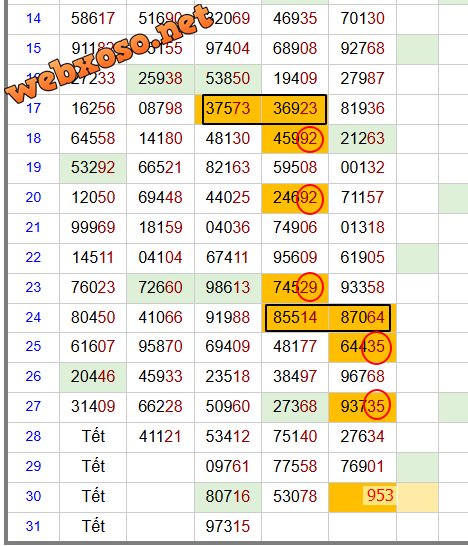Click green cell 98613
The height and width of the screenshot is (546, 468).
228,287
